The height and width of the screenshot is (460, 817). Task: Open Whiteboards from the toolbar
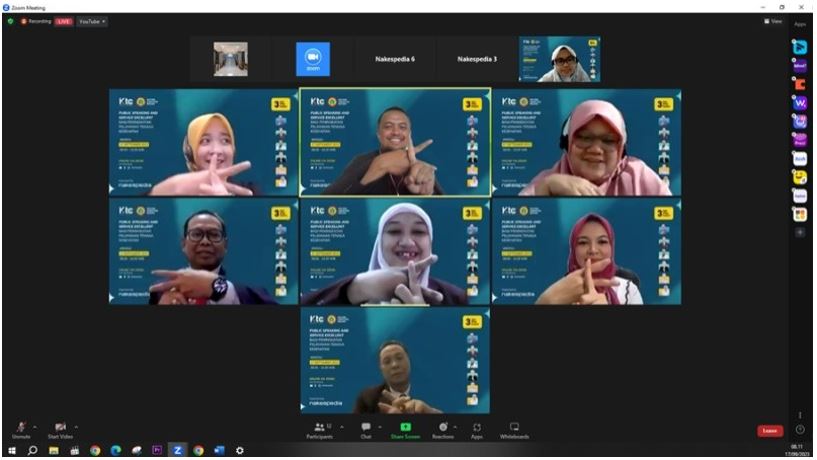(x=514, y=430)
